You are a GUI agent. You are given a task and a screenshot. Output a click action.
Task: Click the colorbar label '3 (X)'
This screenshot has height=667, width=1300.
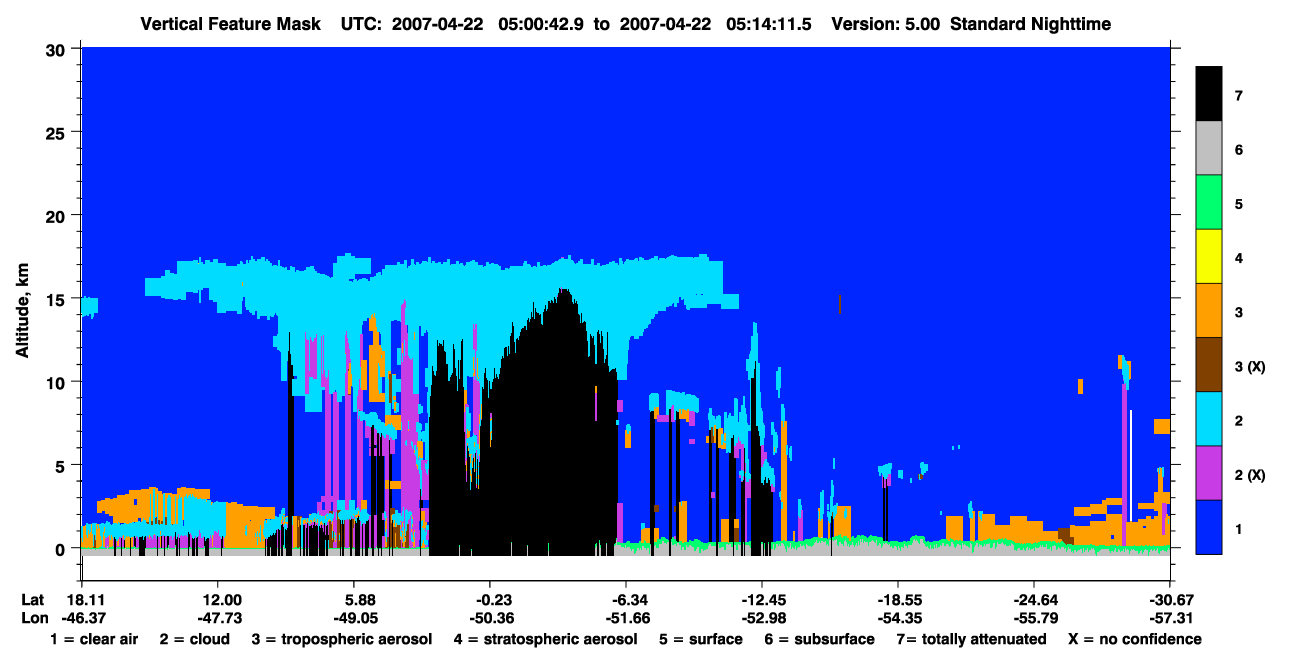(x=1249, y=366)
